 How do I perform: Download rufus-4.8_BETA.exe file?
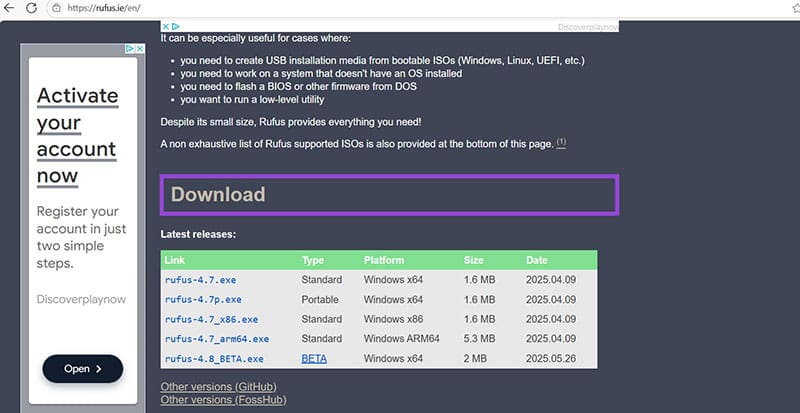(214, 359)
